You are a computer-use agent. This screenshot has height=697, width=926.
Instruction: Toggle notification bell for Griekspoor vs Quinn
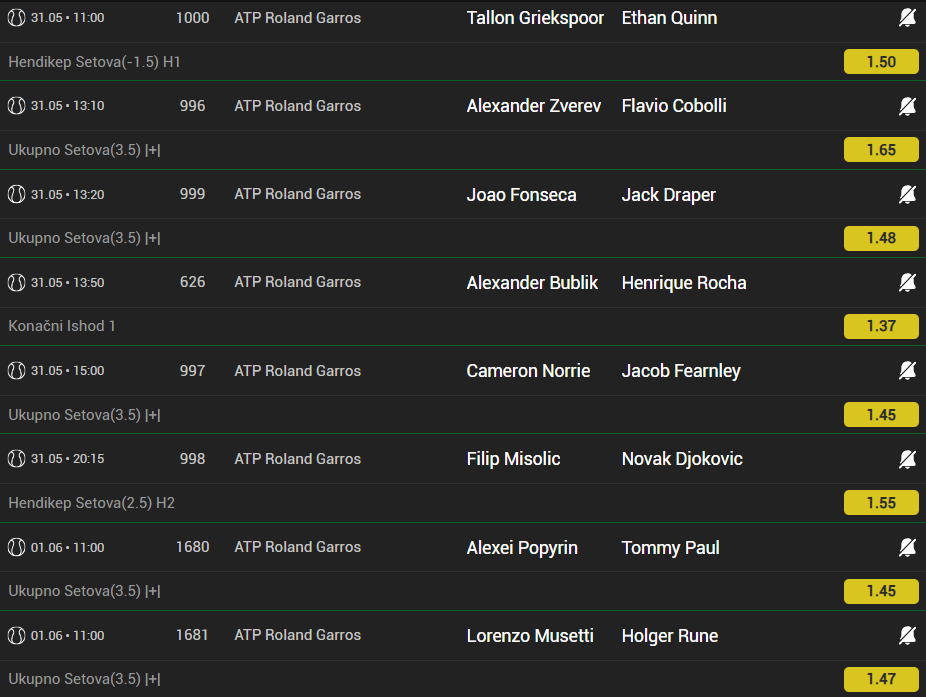click(x=907, y=18)
